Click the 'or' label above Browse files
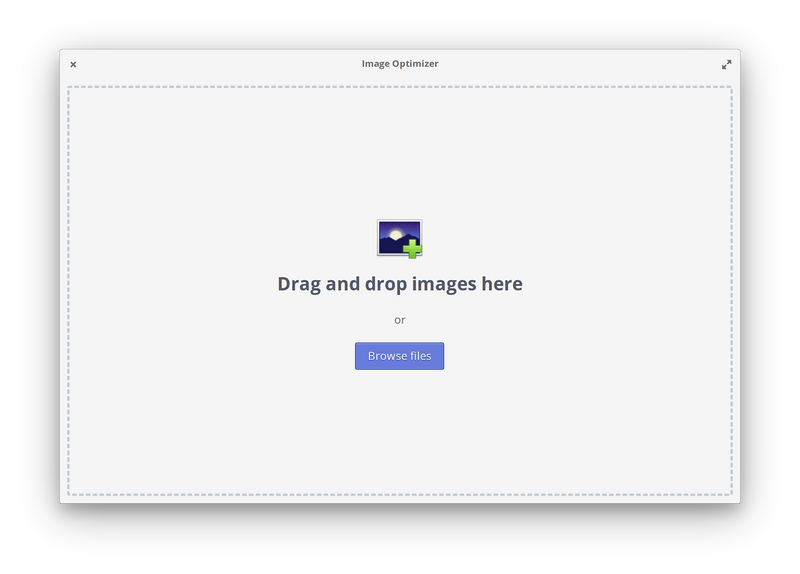Image resolution: width=800 pixels, height=574 pixels. click(399, 320)
